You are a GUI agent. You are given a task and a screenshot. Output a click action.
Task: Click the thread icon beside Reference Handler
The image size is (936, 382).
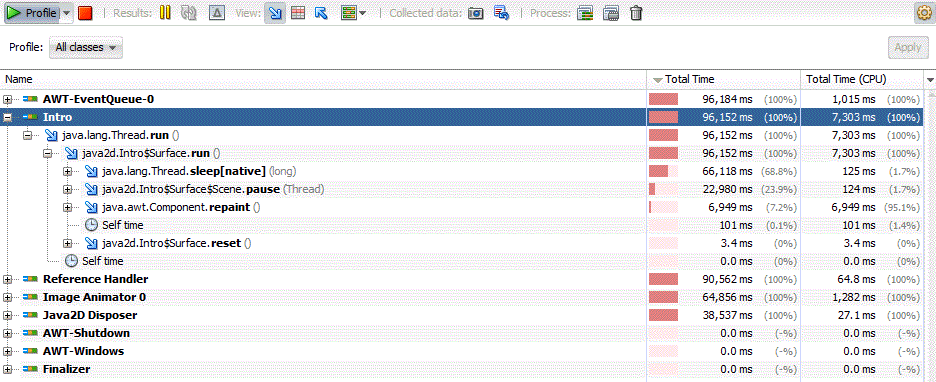coord(30,279)
